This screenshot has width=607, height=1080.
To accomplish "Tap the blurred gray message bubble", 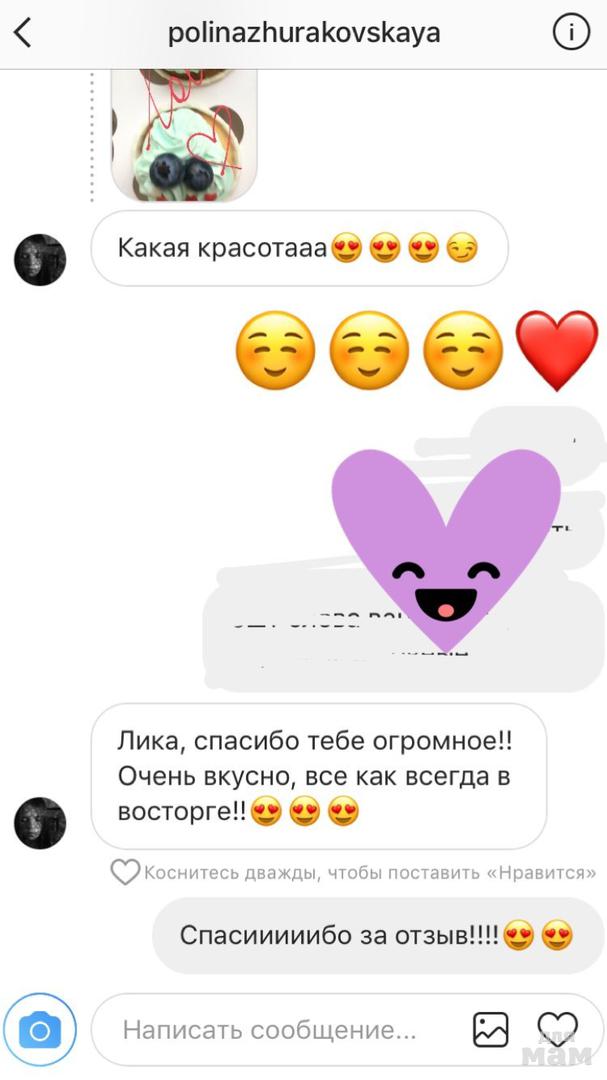I will tap(404, 549).
